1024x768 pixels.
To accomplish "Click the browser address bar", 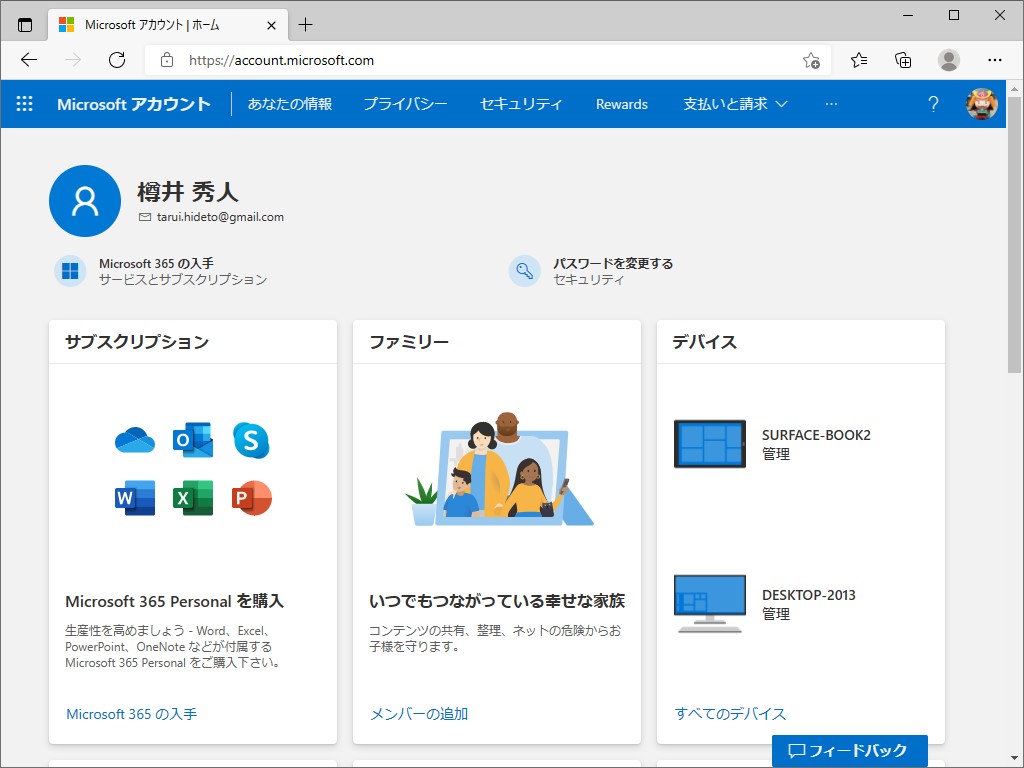I will pyautogui.click(x=400, y=60).
